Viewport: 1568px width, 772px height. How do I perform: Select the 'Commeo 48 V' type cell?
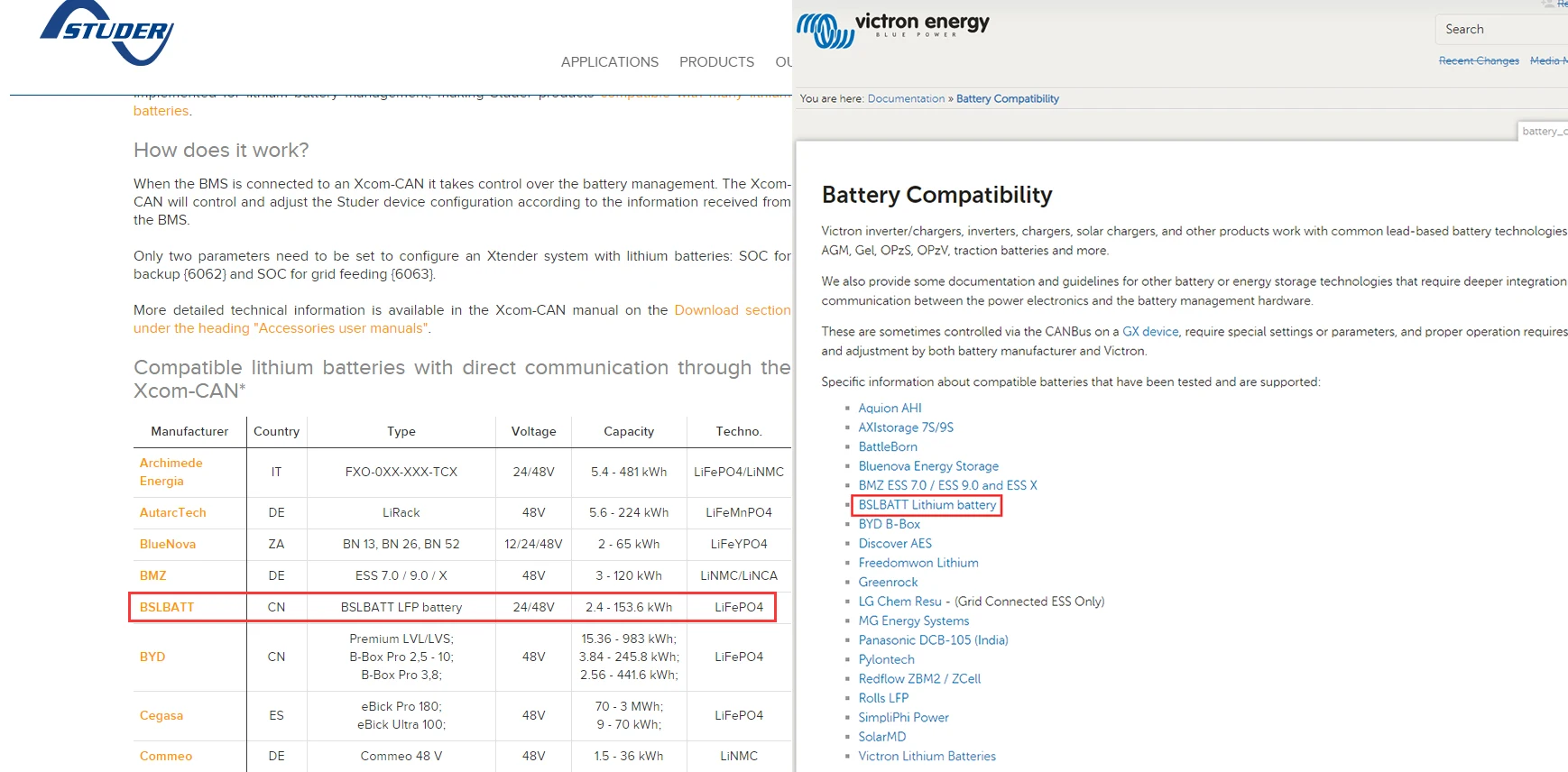coord(401,756)
